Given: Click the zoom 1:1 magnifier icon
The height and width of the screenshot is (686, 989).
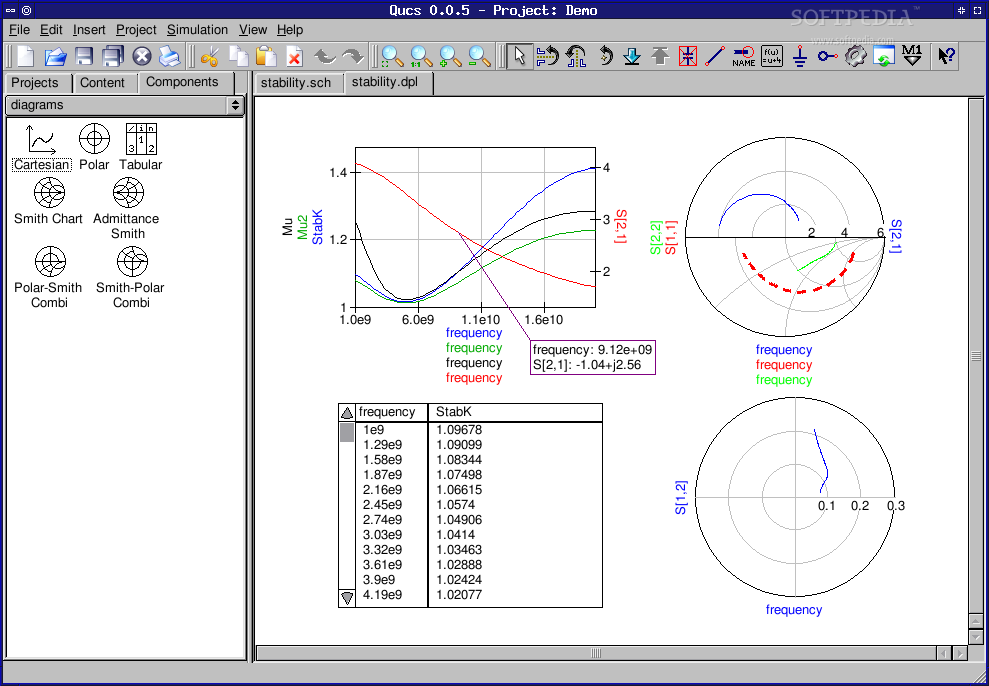Looking at the screenshot, I should tap(421, 56).
